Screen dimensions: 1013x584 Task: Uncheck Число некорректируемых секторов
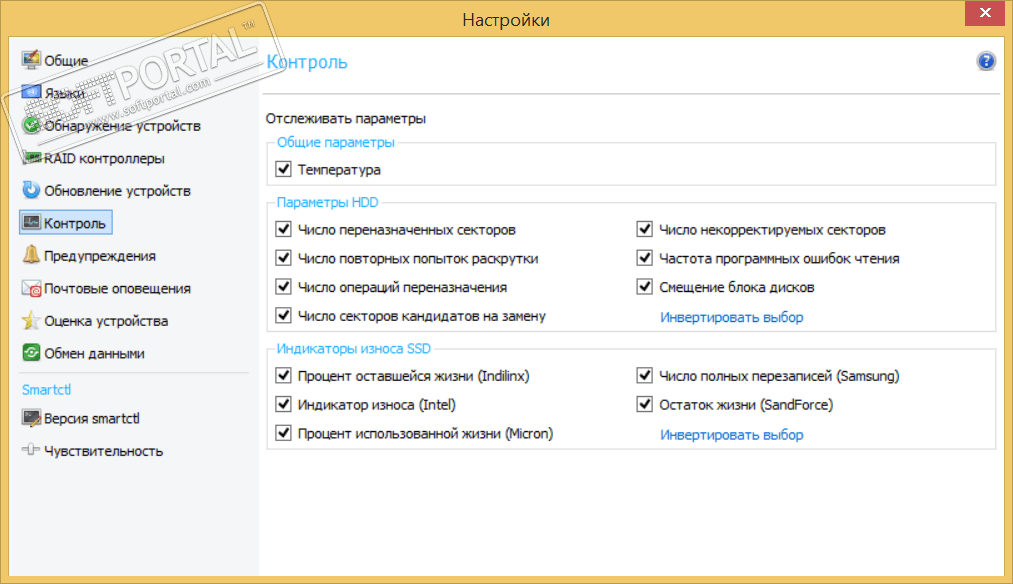point(645,229)
